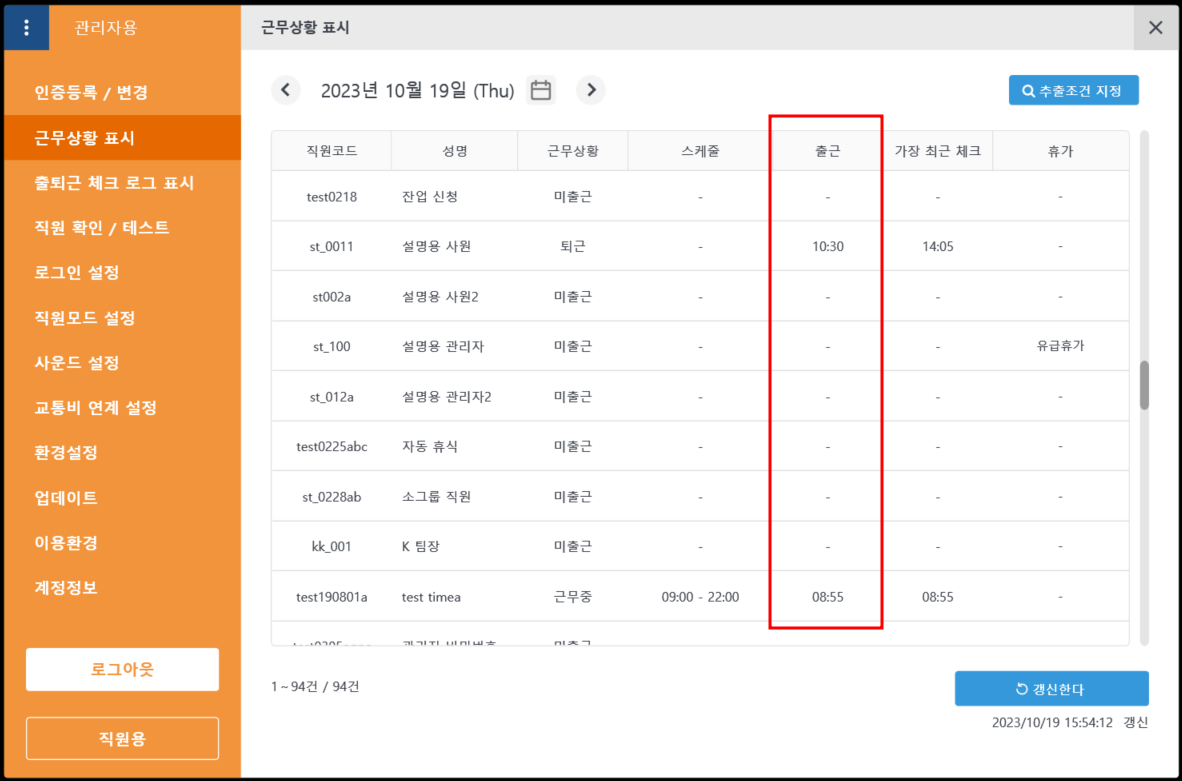This screenshot has height=781, width=1182.
Task: Sort by 직원코드 column header
Action: coord(331,151)
